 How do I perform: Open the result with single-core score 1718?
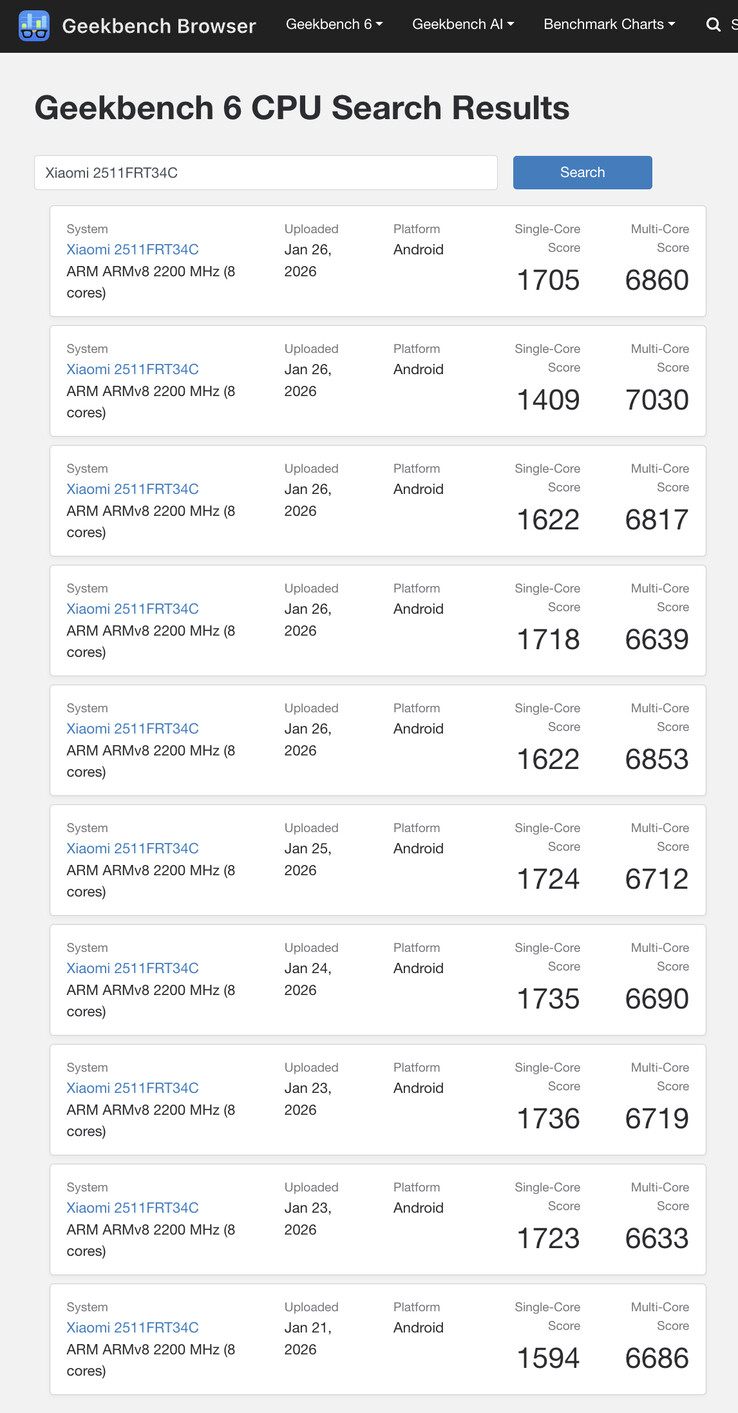[x=132, y=609]
